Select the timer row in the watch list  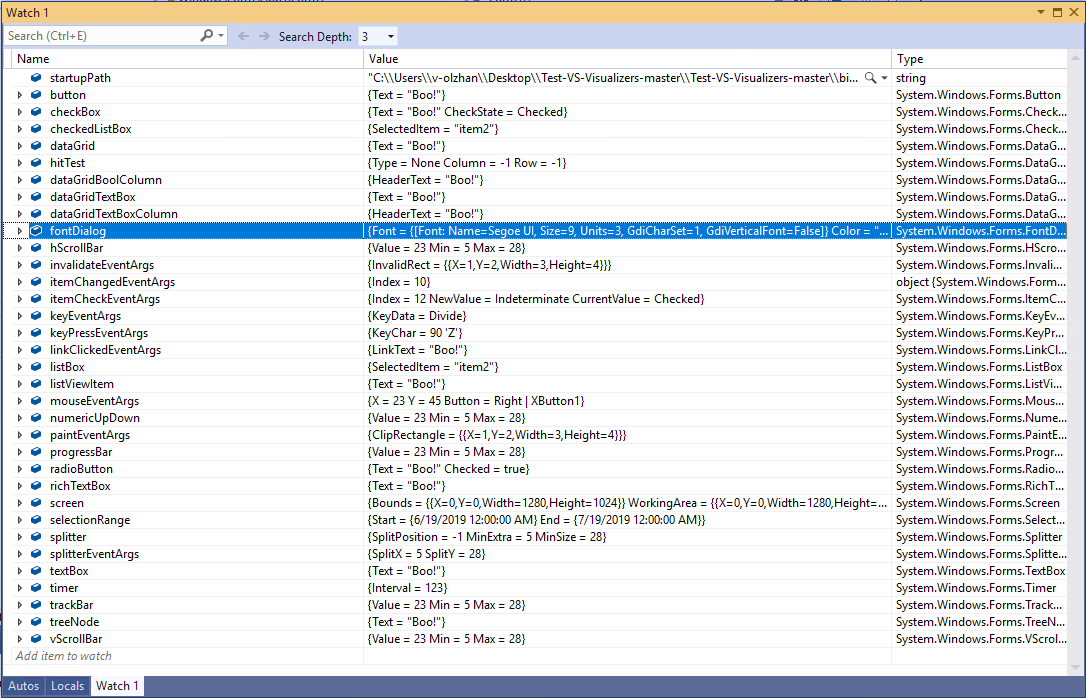click(x=64, y=587)
